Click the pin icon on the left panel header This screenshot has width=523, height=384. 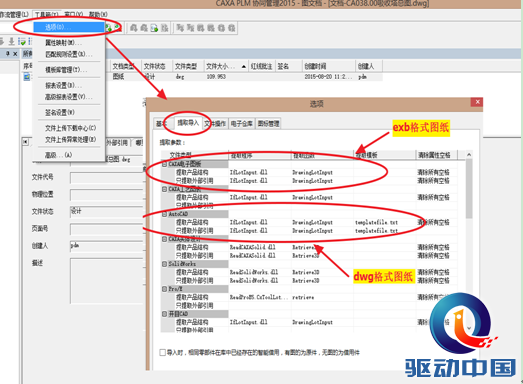tap(8, 53)
